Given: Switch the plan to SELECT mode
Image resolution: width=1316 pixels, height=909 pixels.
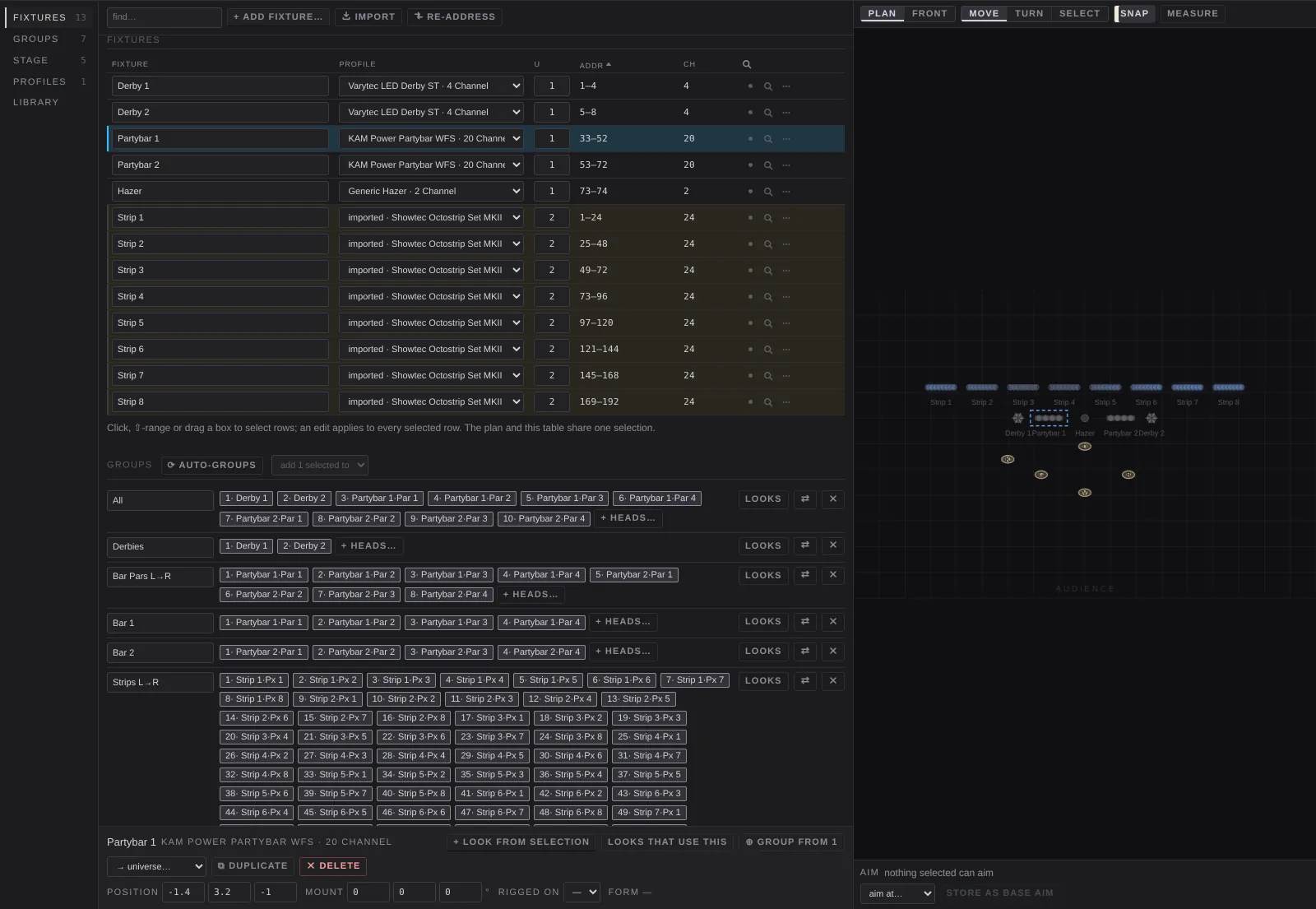Looking at the screenshot, I should pos(1079,14).
